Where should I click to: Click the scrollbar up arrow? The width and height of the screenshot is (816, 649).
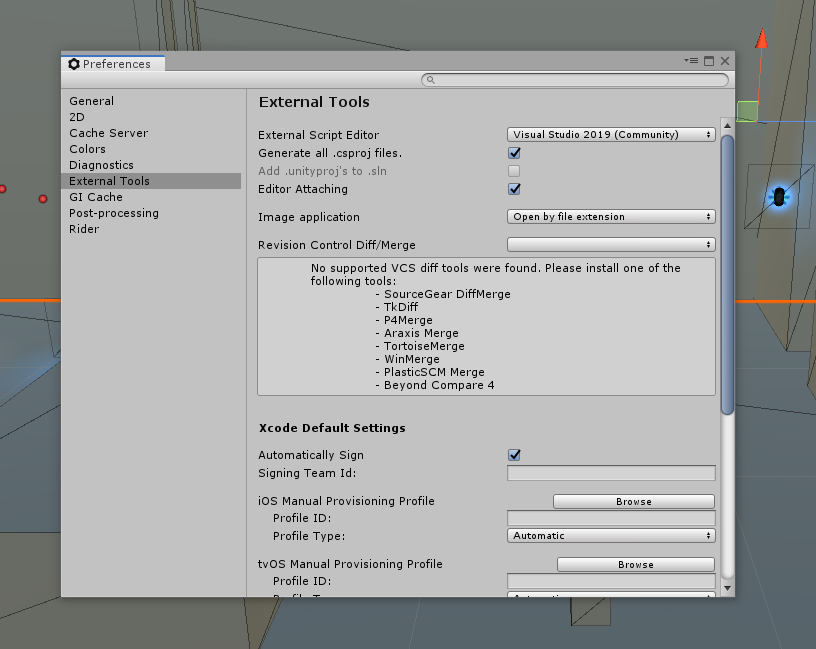click(x=728, y=126)
